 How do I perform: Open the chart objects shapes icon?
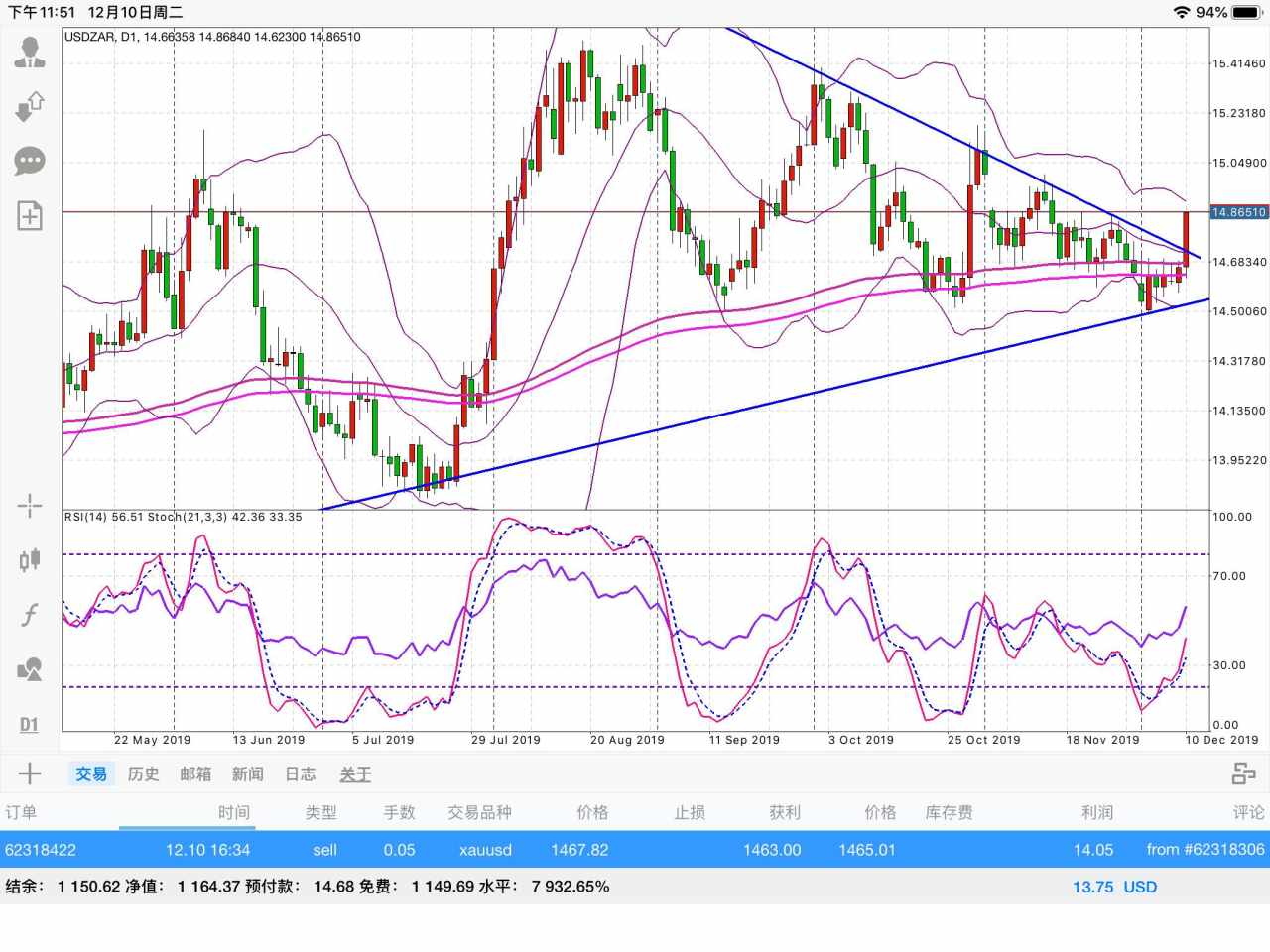coord(30,669)
